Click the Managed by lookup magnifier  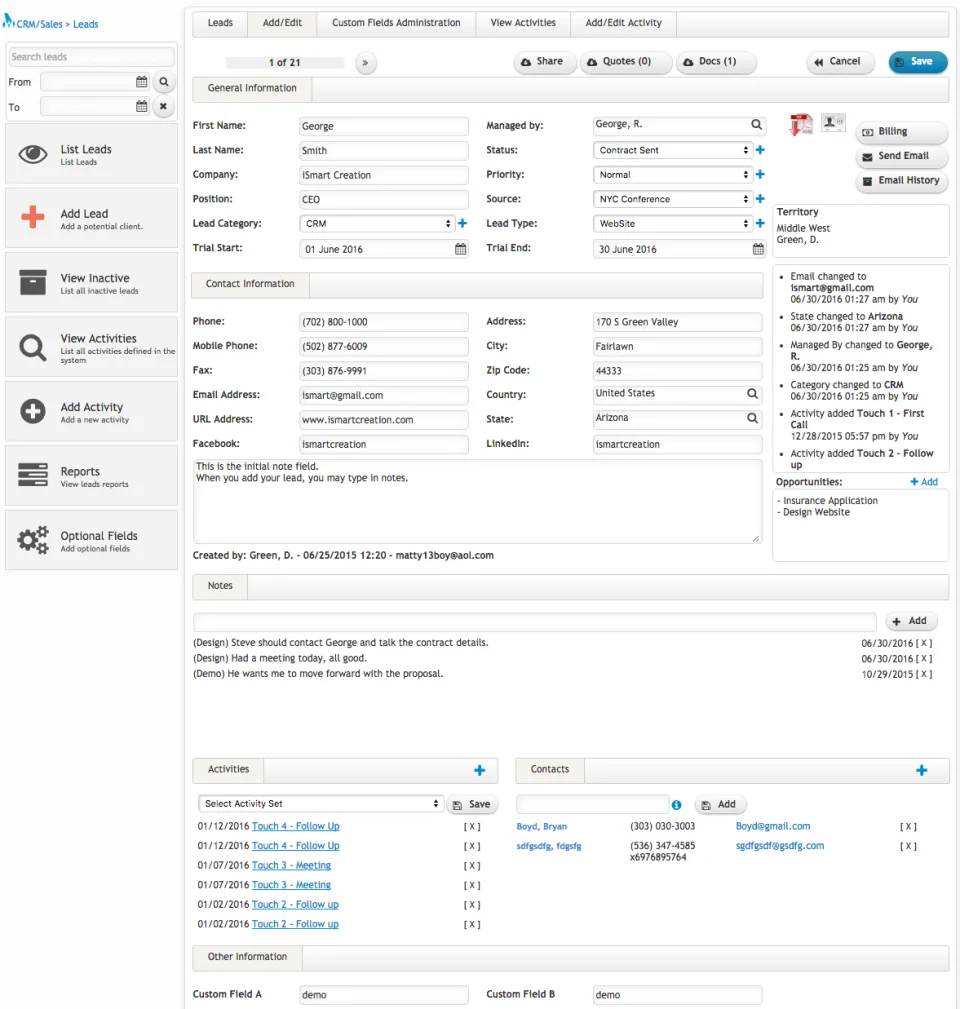(757, 124)
